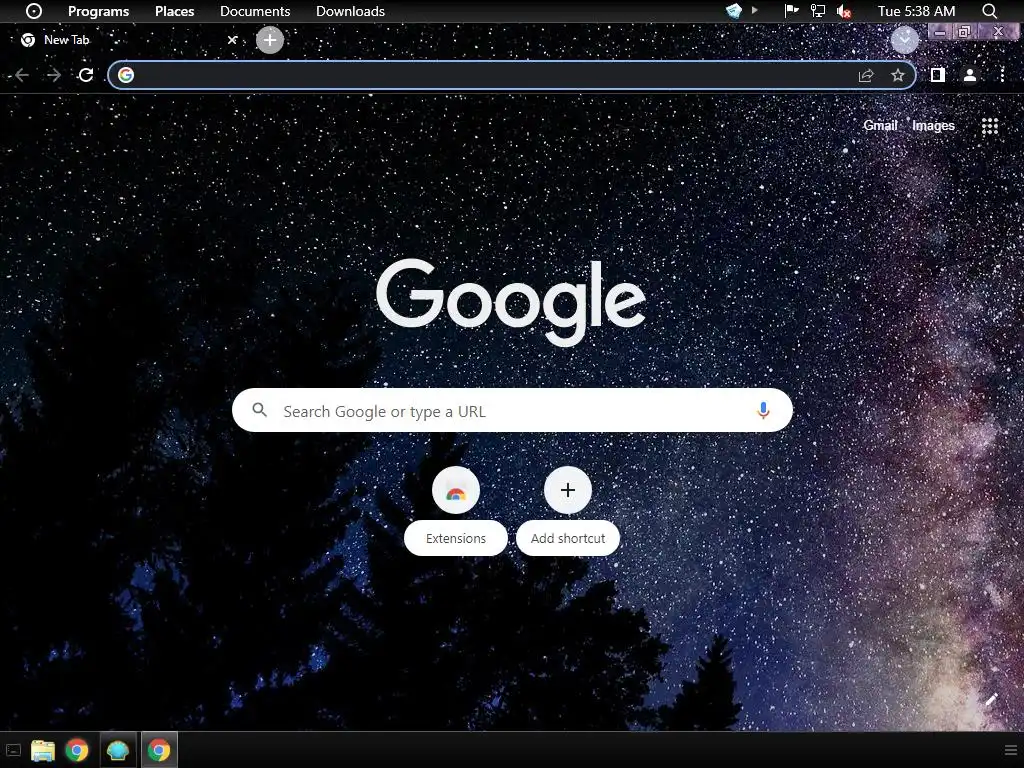This screenshot has height=768, width=1024.
Task: Click the Add shortcut button
Action: click(568, 511)
